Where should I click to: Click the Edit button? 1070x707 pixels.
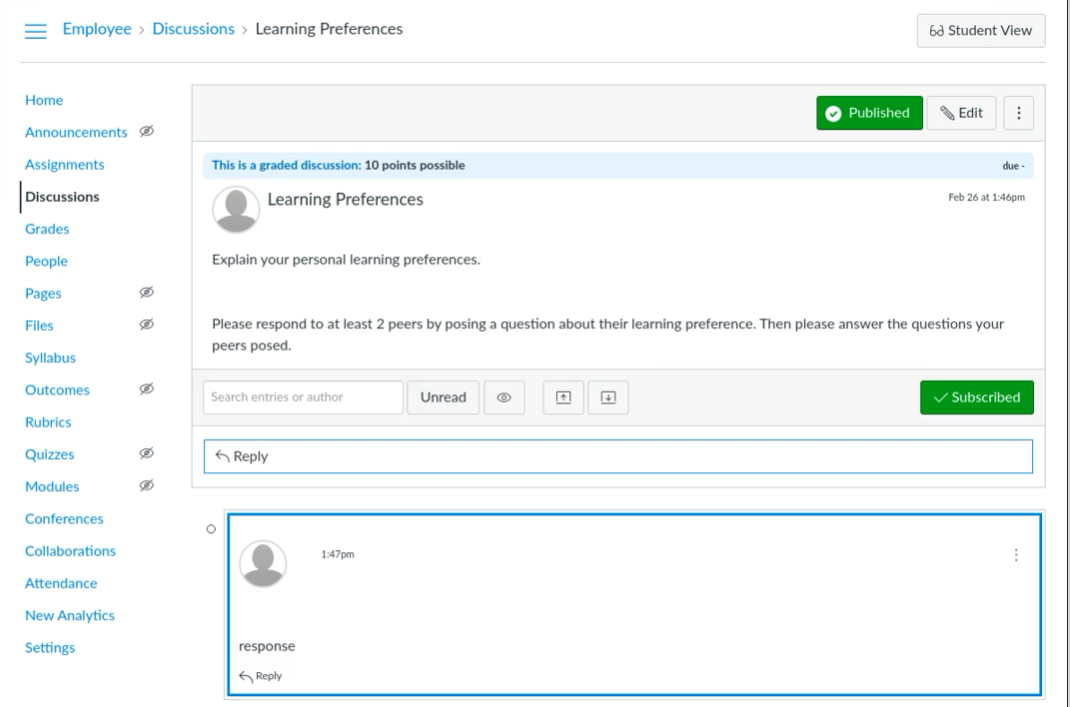point(961,113)
